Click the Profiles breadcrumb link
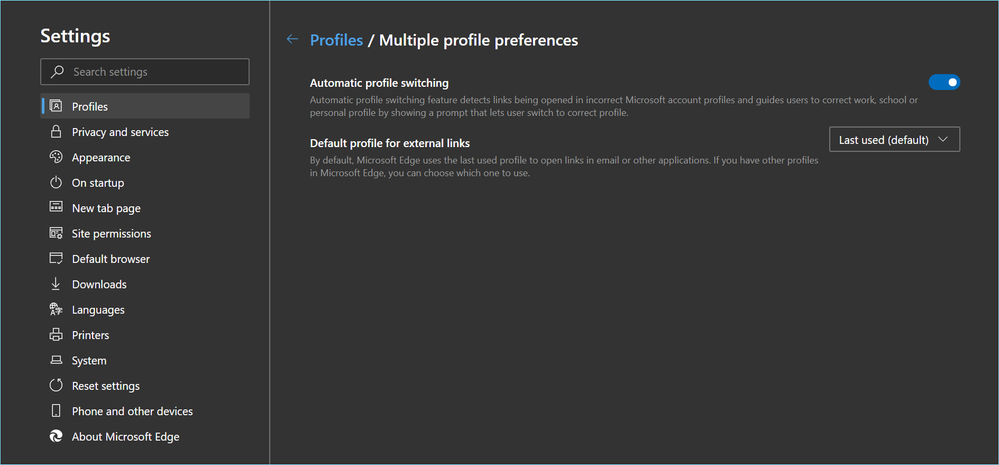 [x=336, y=40]
